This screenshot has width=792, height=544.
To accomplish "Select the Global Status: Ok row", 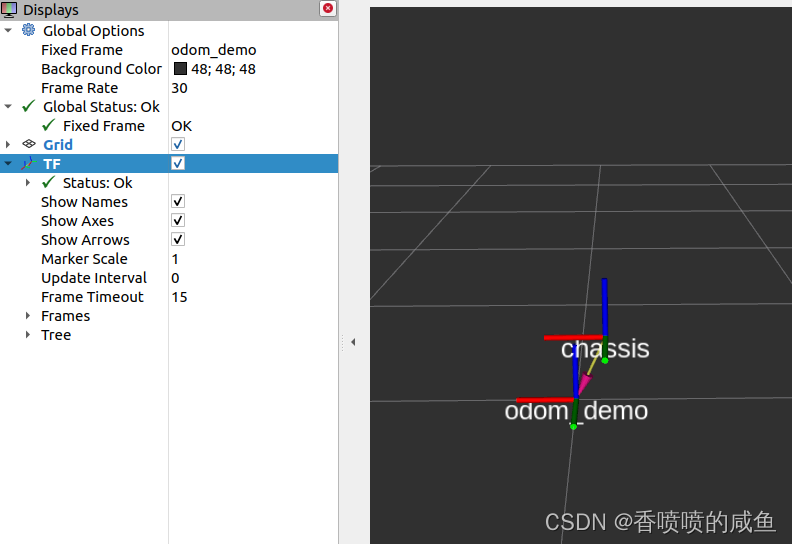I will (x=101, y=107).
